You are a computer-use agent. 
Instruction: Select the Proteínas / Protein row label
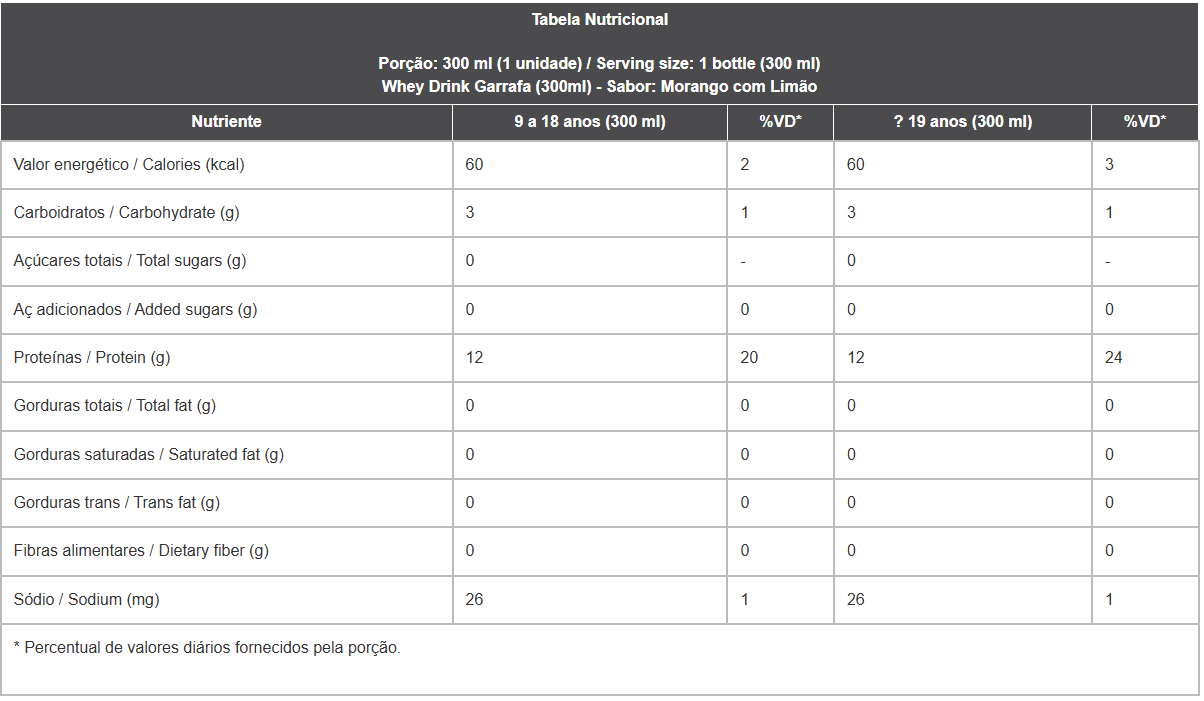coord(92,357)
